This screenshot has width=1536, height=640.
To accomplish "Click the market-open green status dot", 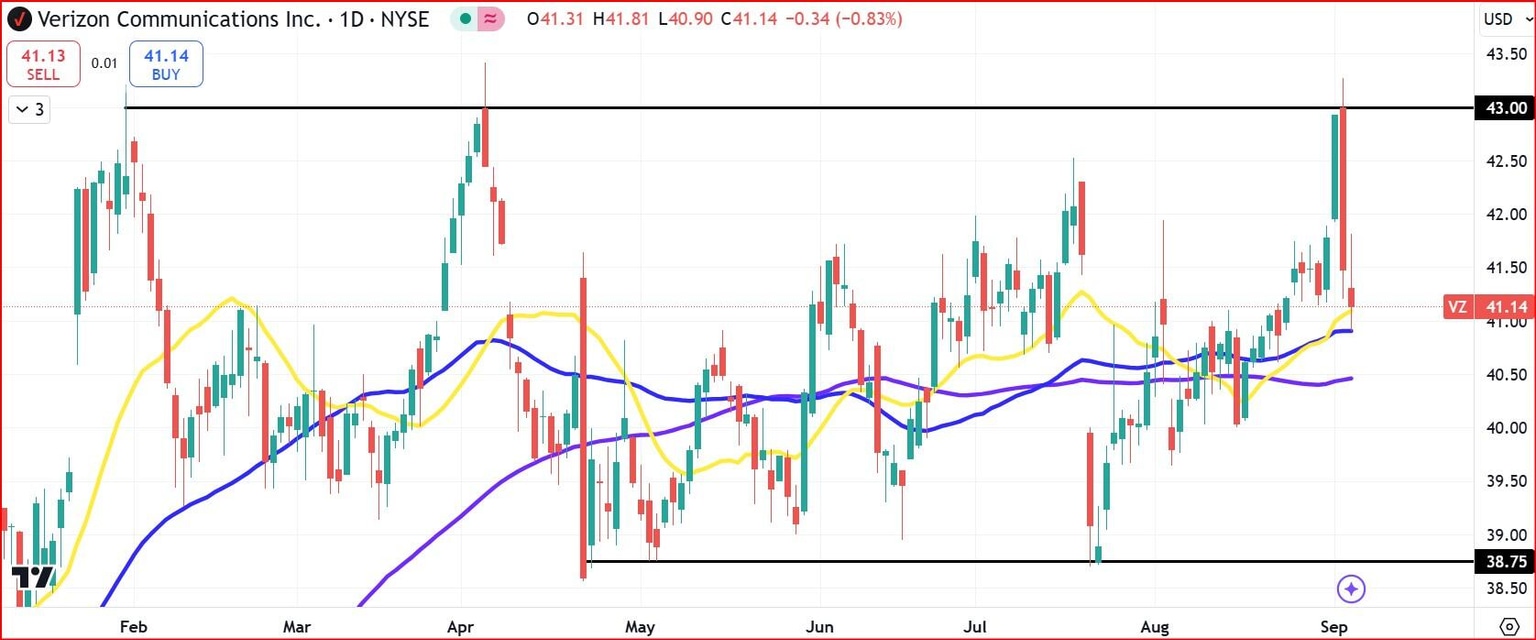I will tap(466, 18).
